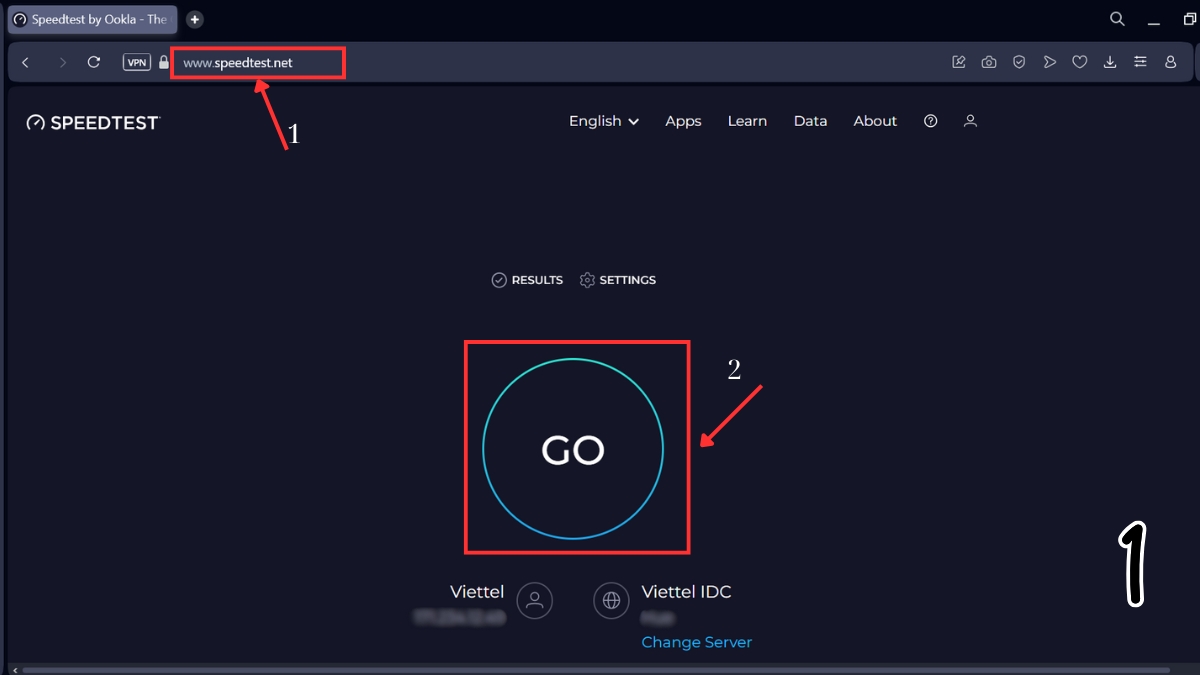The height and width of the screenshot is (675, 1200).
Task: Reload the page with refresh icon
Action: pyautogui.click(x=94, y=62)
